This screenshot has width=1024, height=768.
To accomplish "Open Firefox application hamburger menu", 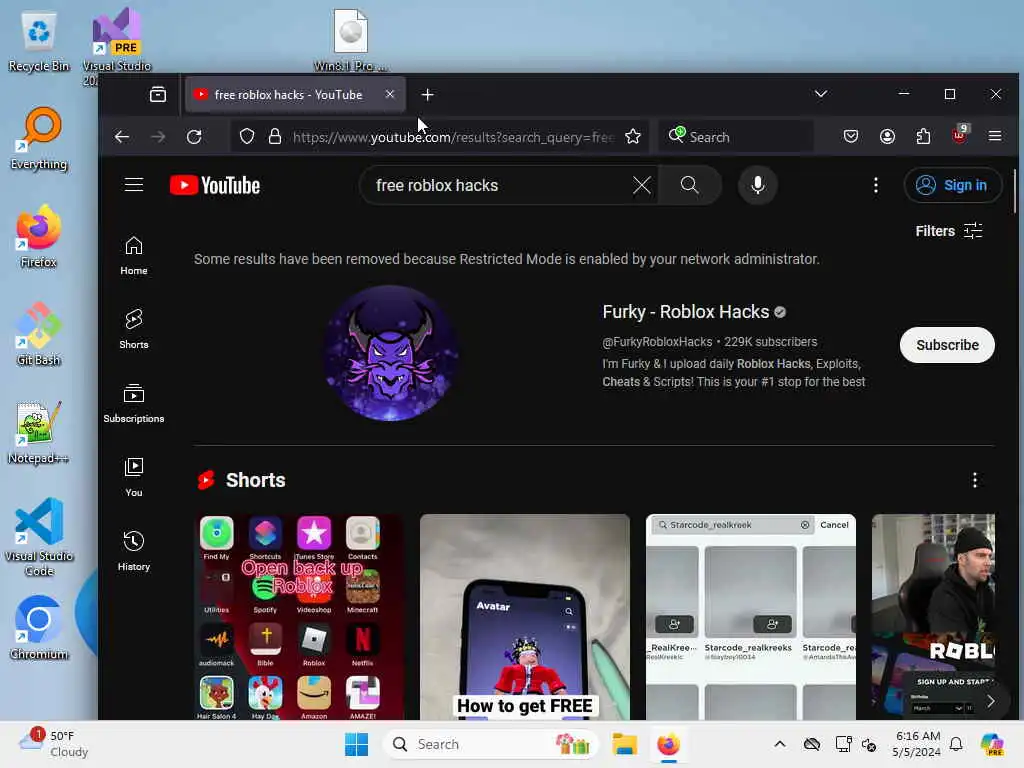I will coord(995,136).
